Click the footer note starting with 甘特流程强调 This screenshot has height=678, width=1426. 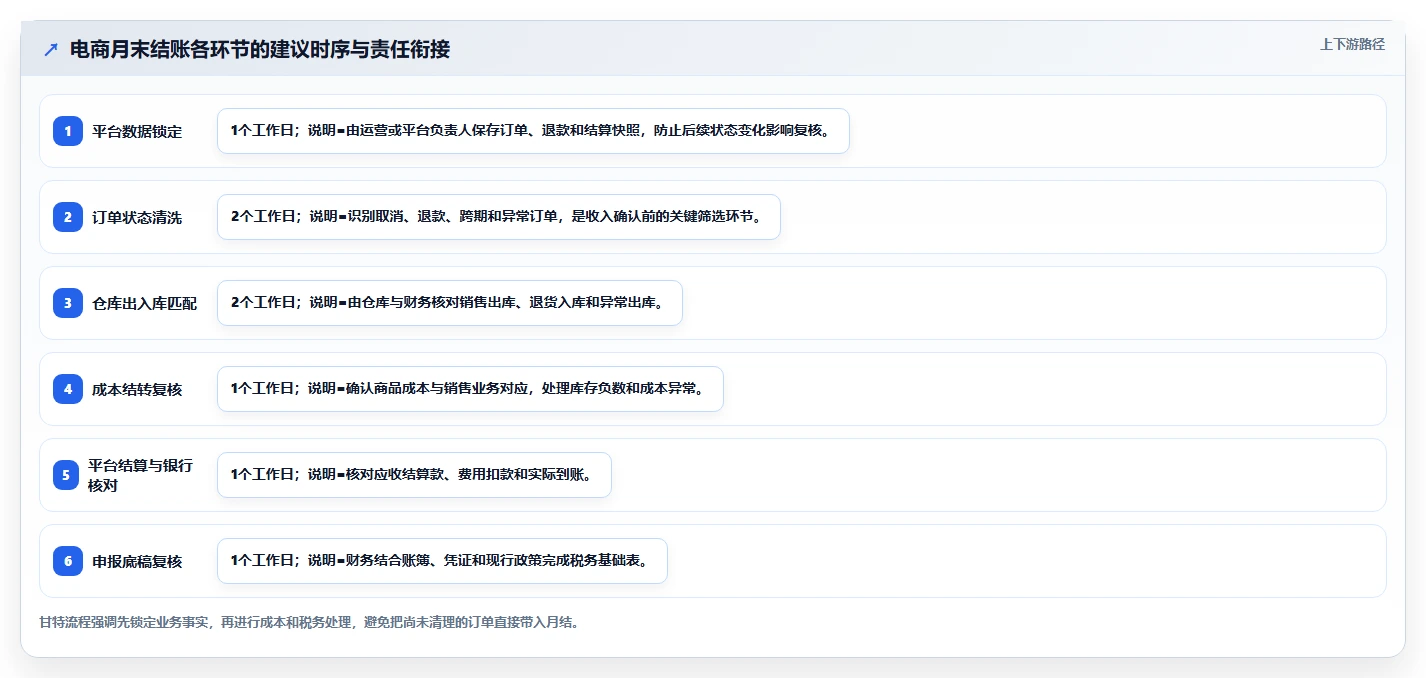[309, 622]
